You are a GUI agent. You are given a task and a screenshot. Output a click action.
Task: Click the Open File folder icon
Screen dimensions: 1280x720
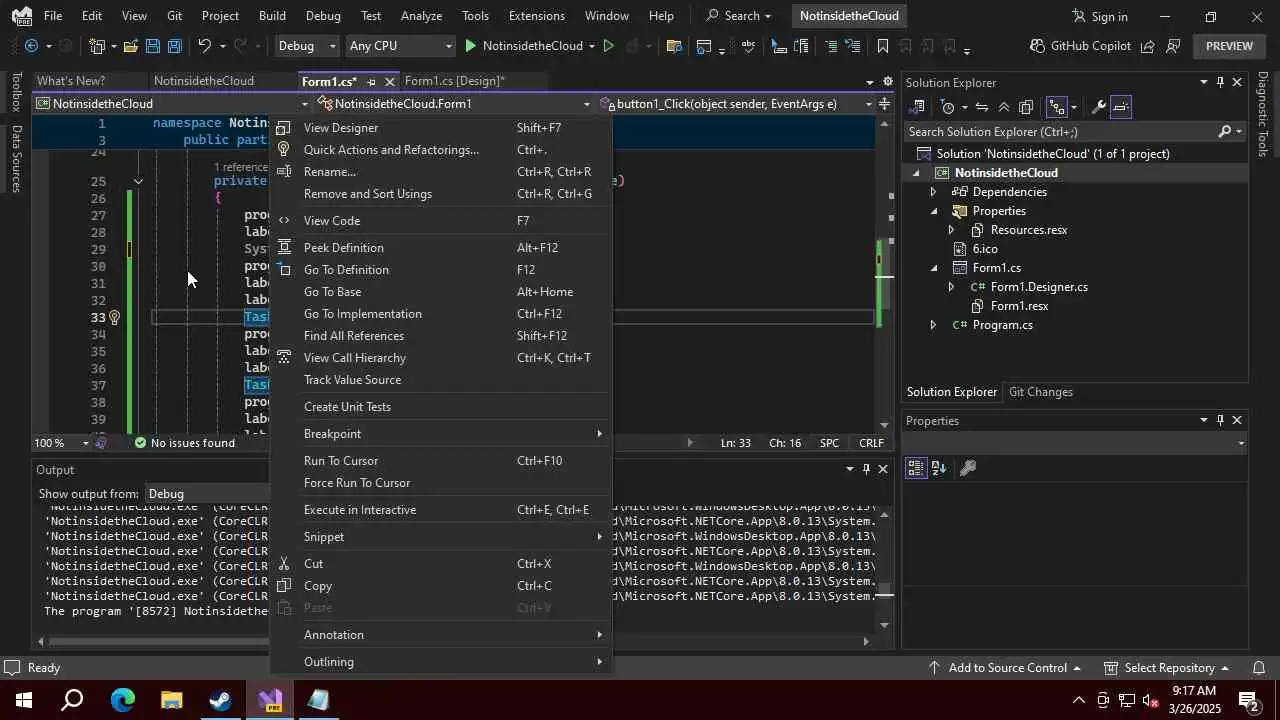130,46
